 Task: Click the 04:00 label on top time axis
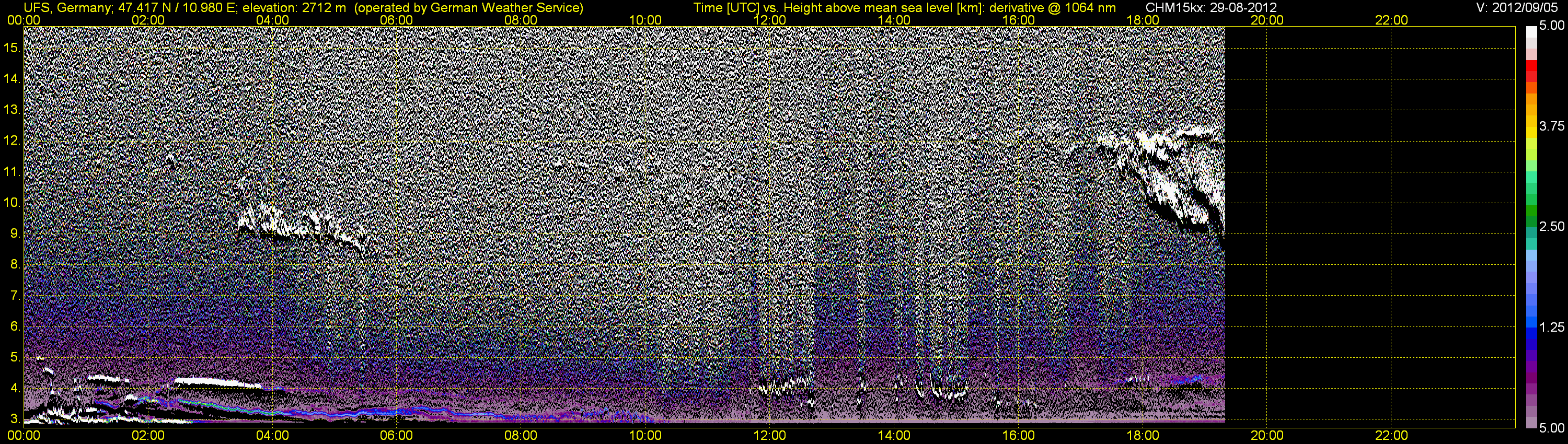tap(272, 19)
